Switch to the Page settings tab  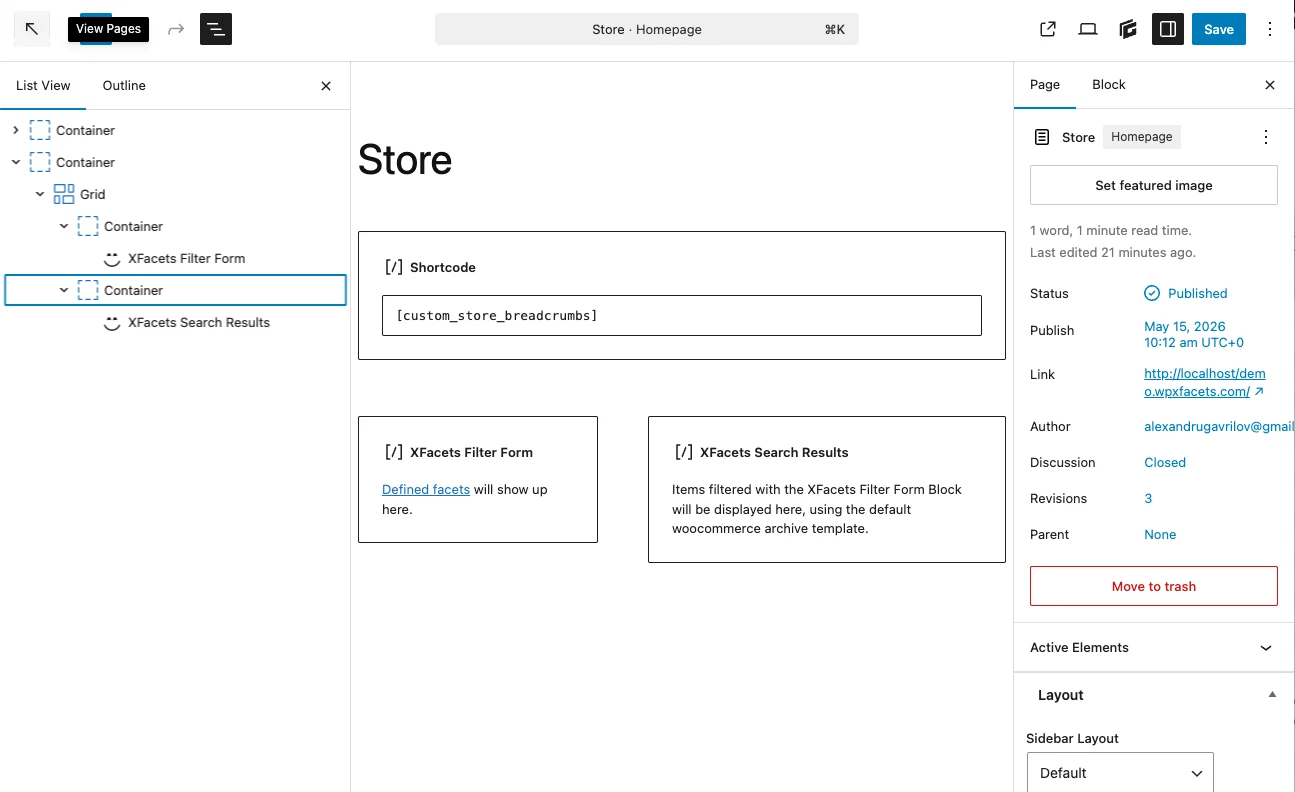click(x=1045, y=85)
